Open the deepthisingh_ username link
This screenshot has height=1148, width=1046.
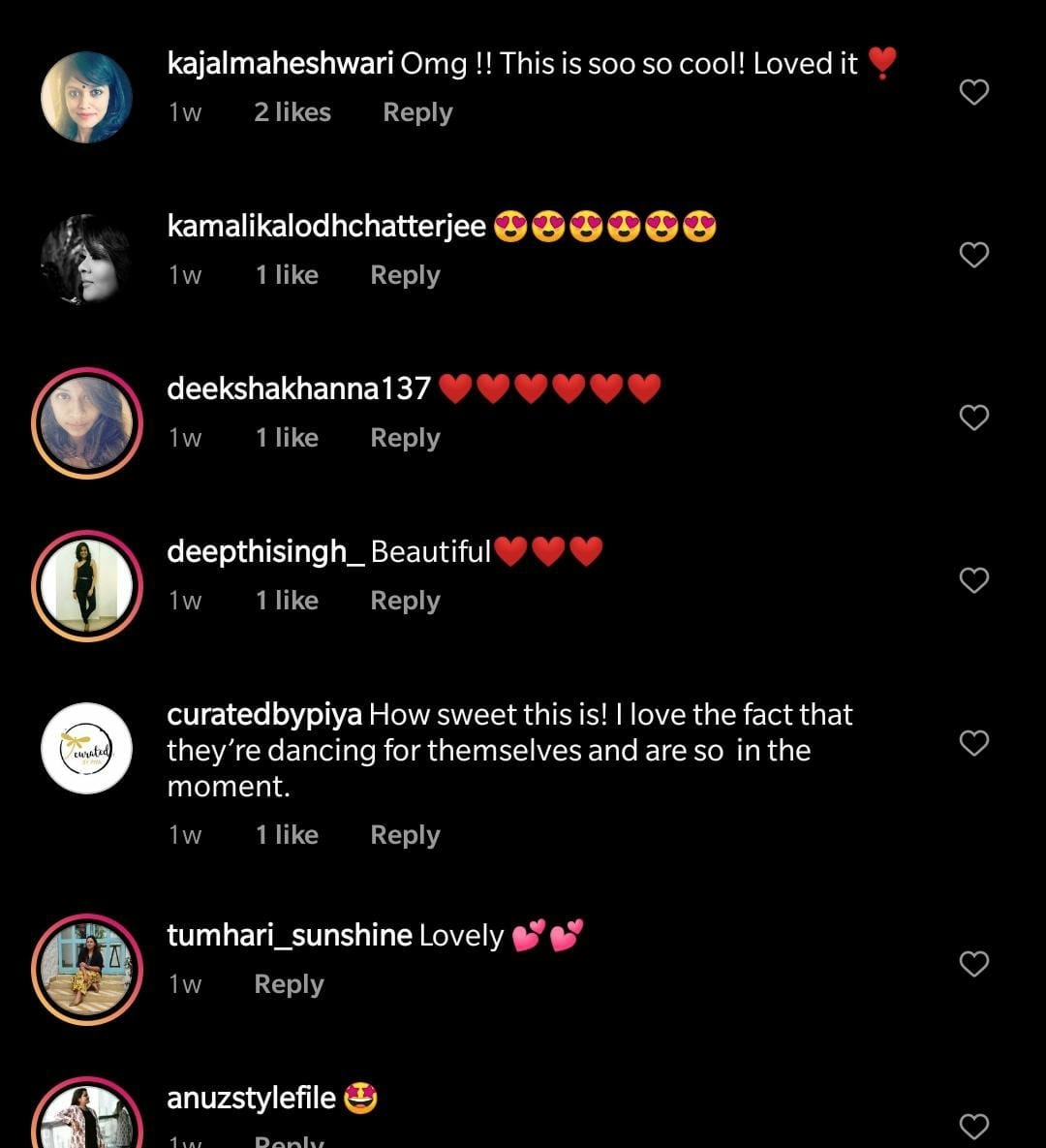pyautogui.click(x=265, y=552)
